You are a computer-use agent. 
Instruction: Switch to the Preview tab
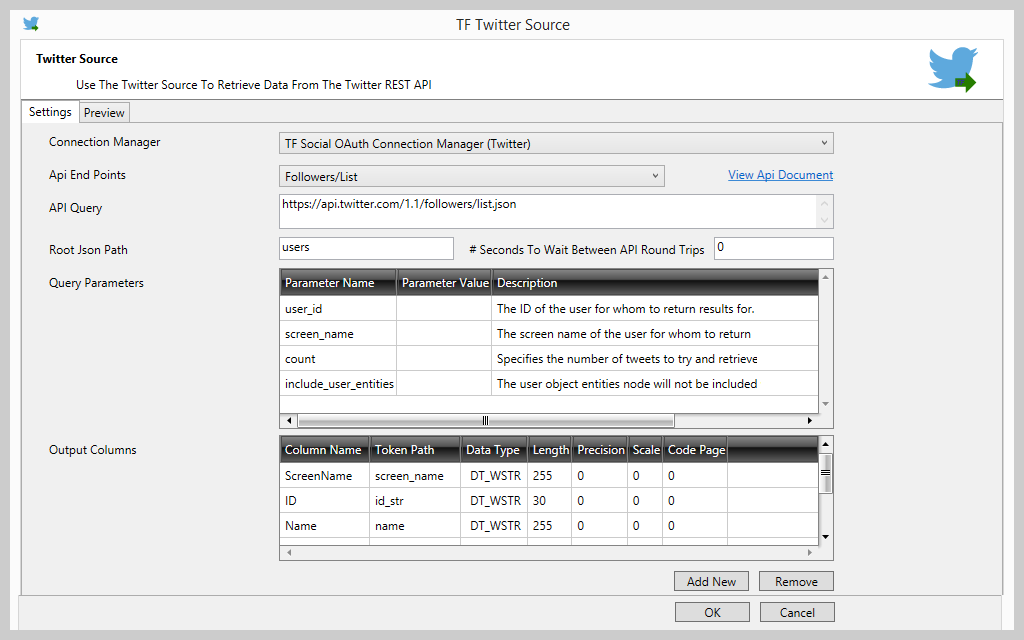104,113
